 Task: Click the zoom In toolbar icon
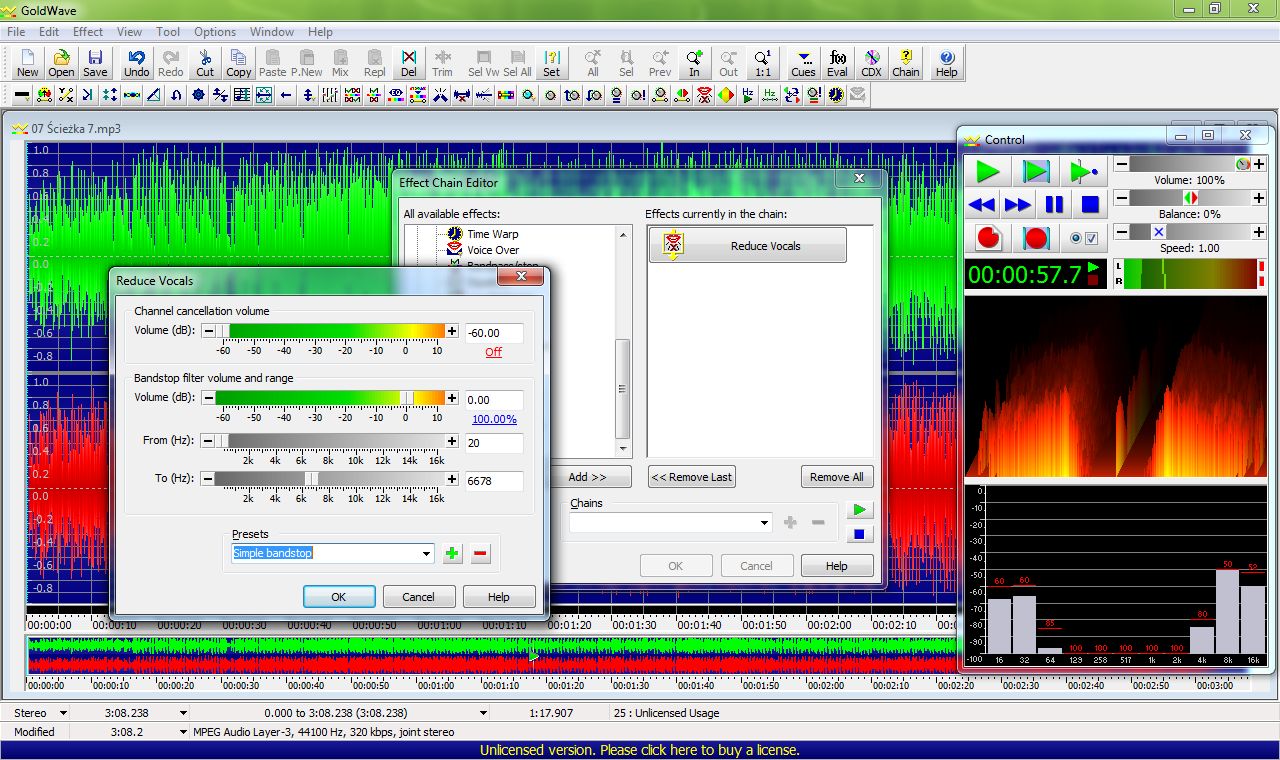tap(694, 63)
